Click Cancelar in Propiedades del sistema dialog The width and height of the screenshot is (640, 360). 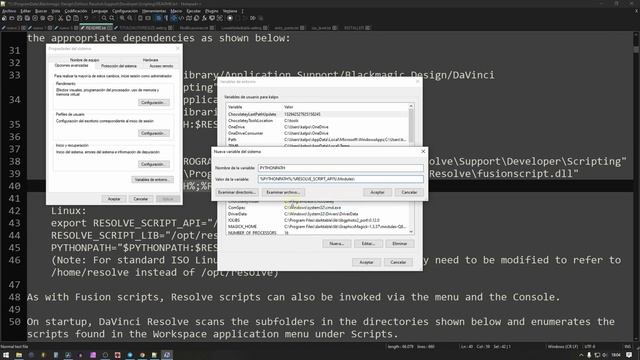coord(141,199)
